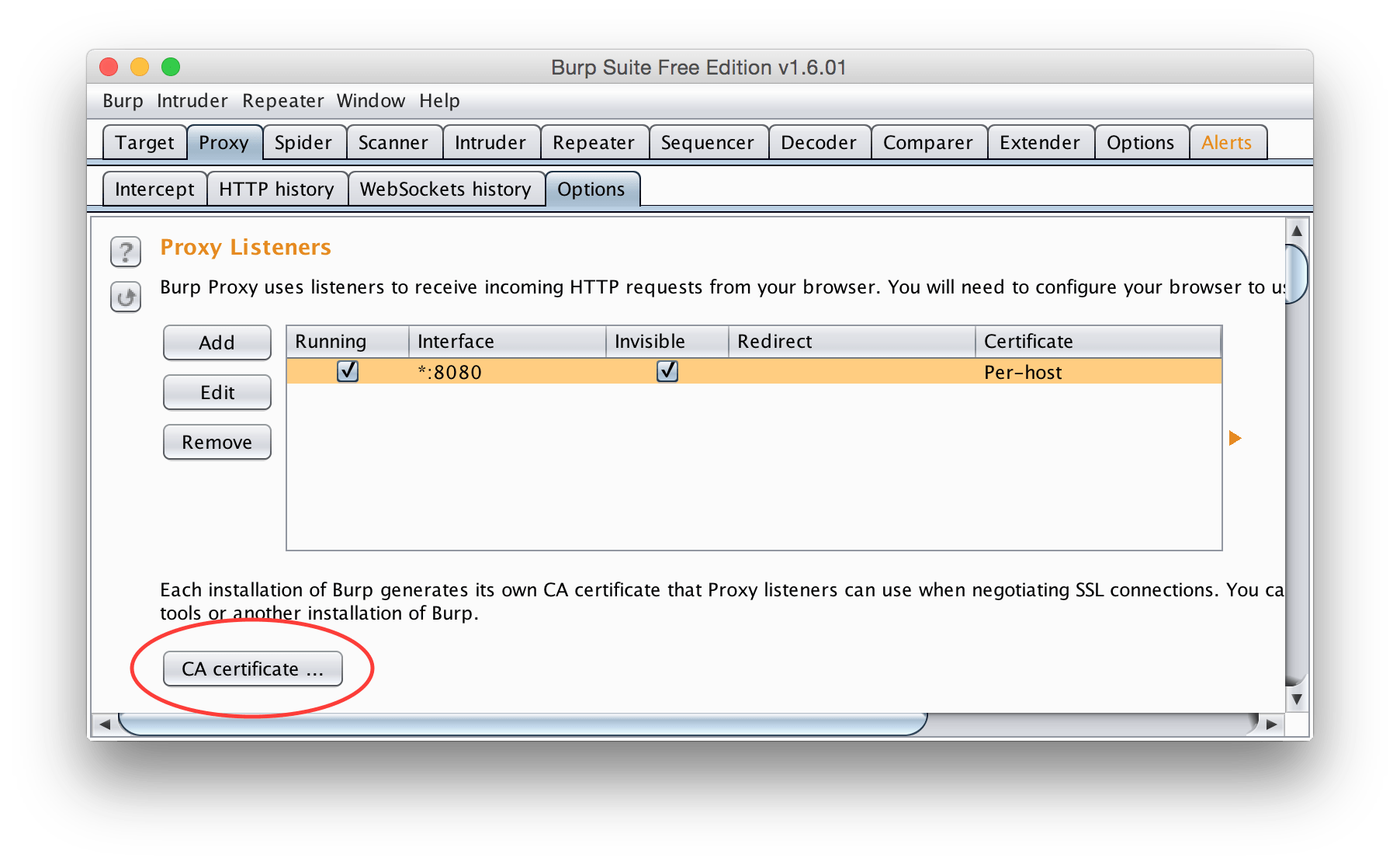Click the Proxy Listeners heading
The width and height of the screenshot is (1400, 865).
tap(245, 247)
